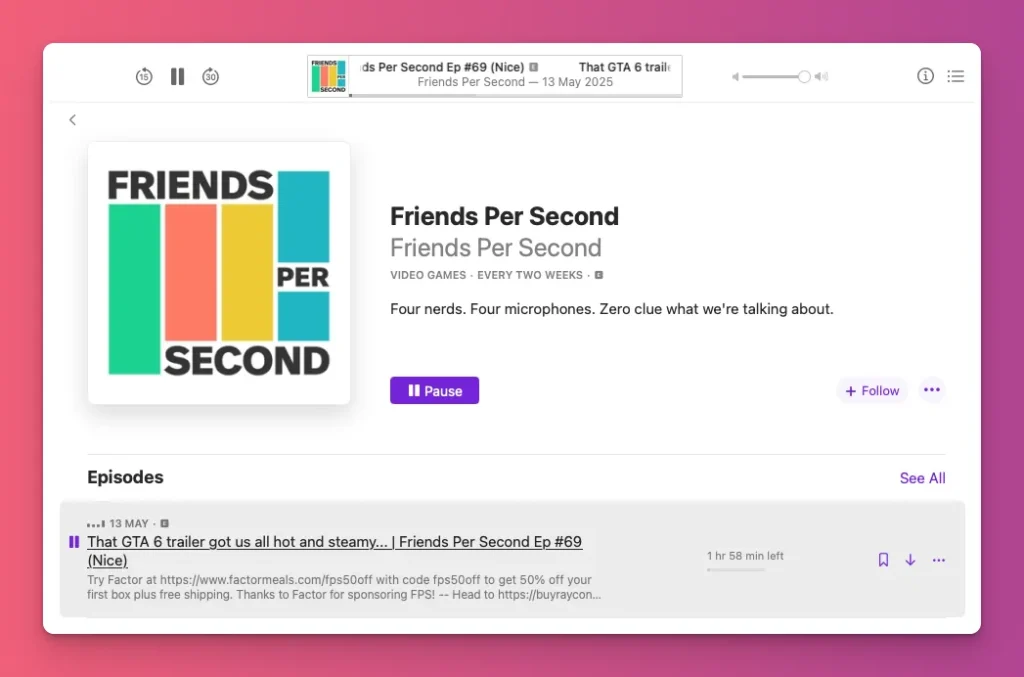Click the Friends Per Second cover artwork
This screenshot has width=1024, height=677.
(219, 273)
